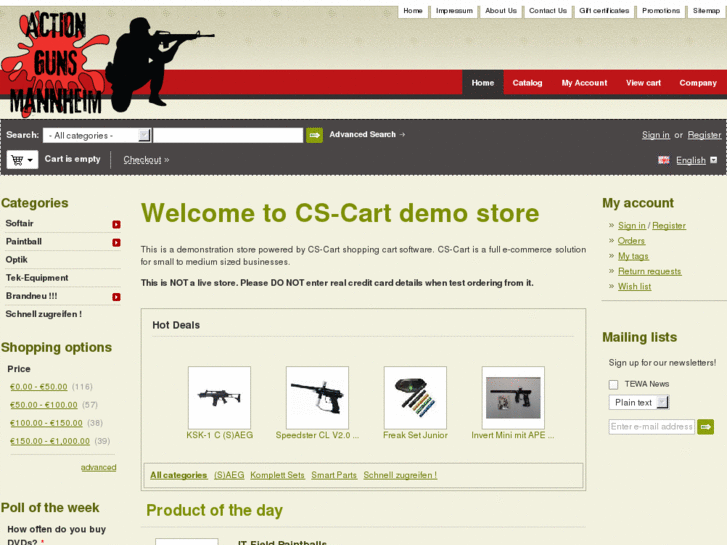Open the All categories search dropdown

click(x=97, y=135)
